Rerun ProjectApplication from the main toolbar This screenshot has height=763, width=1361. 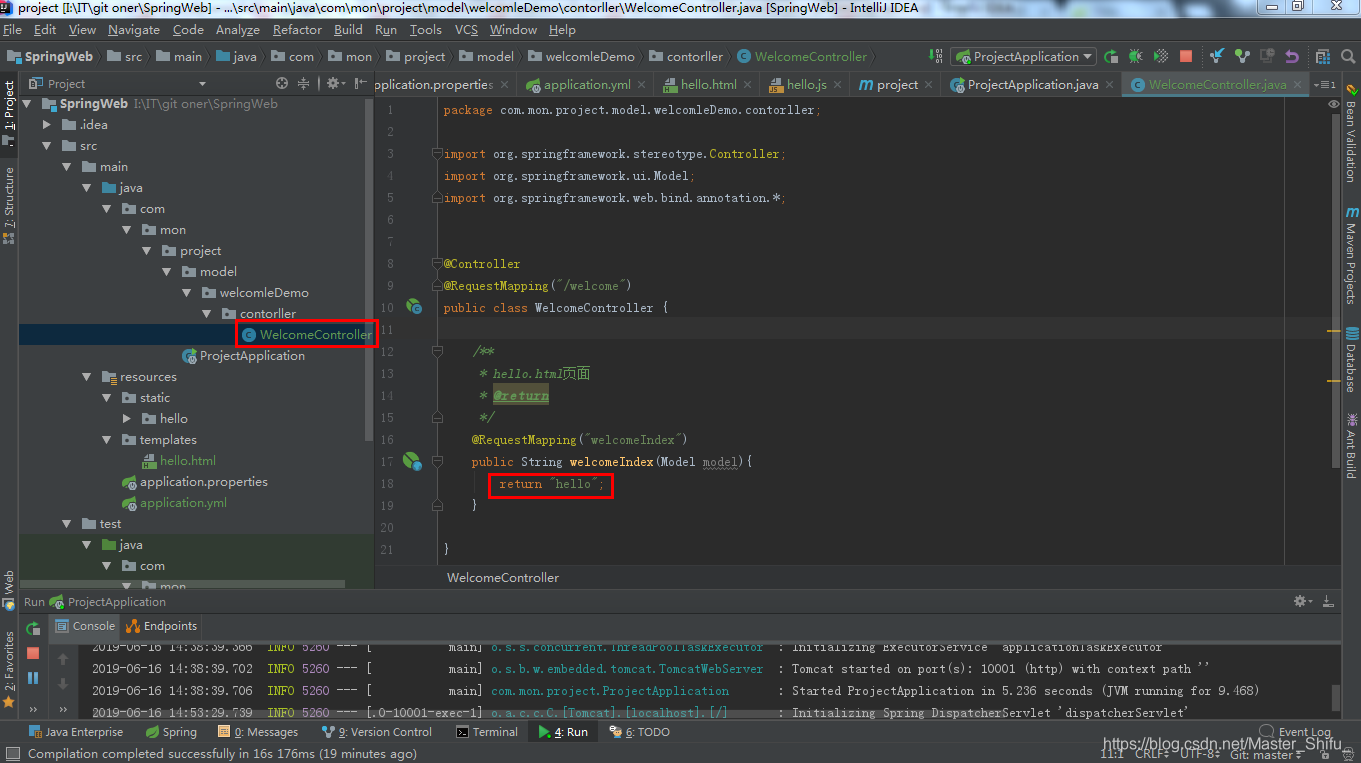(1111, 57)
